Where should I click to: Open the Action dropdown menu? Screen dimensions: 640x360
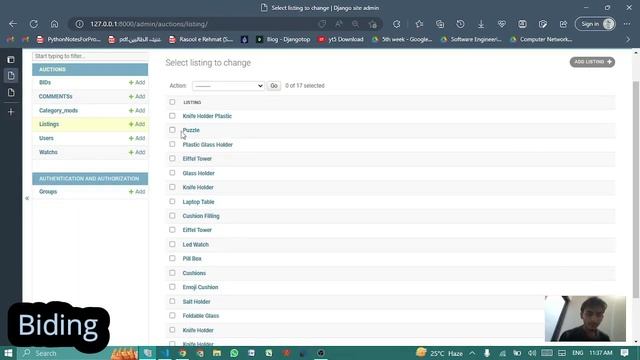tap(228, 86)
